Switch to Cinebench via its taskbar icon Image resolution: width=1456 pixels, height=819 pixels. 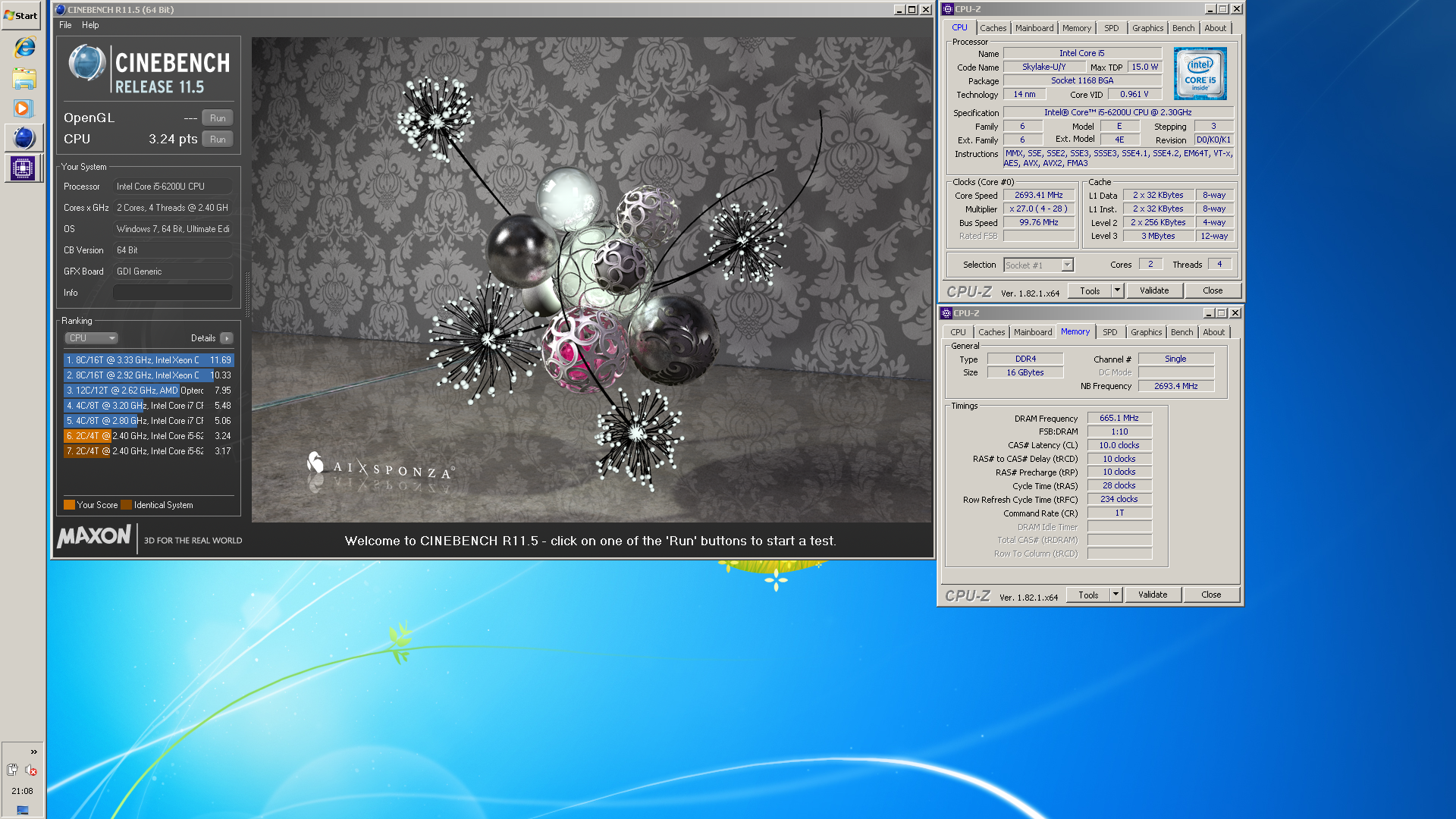pos(24,138)
